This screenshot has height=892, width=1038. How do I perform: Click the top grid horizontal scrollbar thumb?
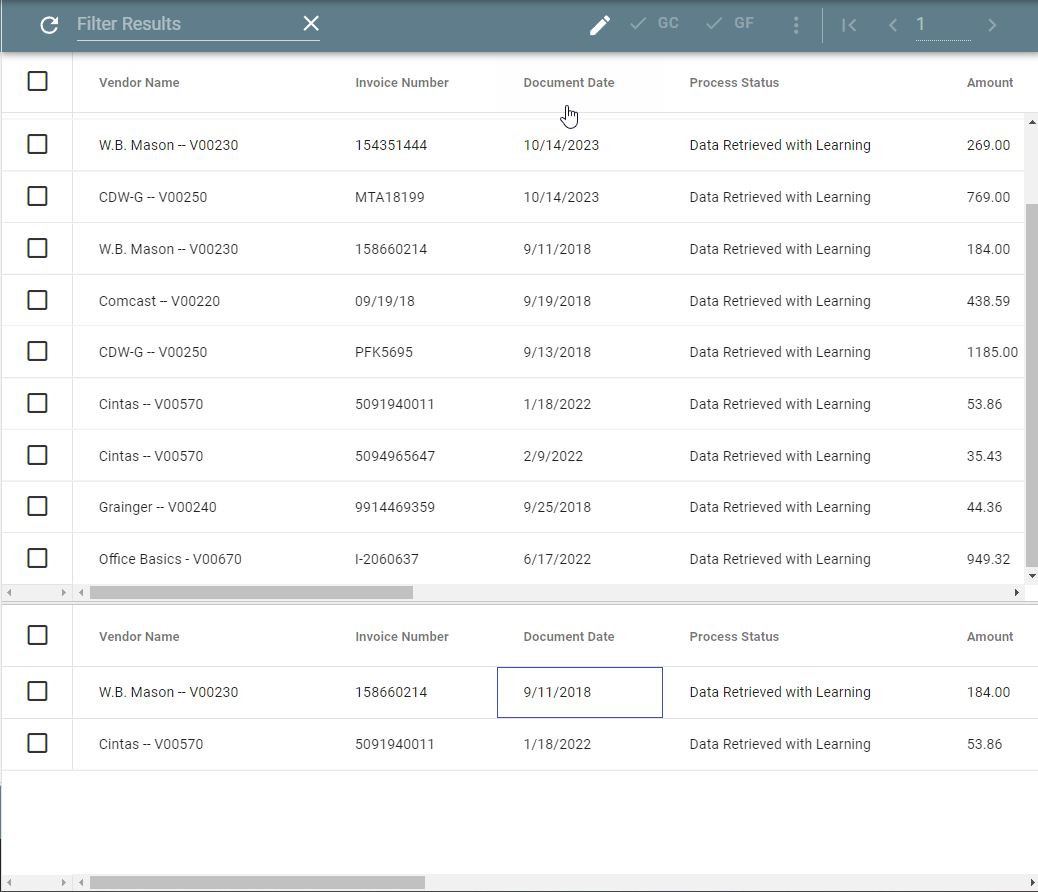point(250,593)
